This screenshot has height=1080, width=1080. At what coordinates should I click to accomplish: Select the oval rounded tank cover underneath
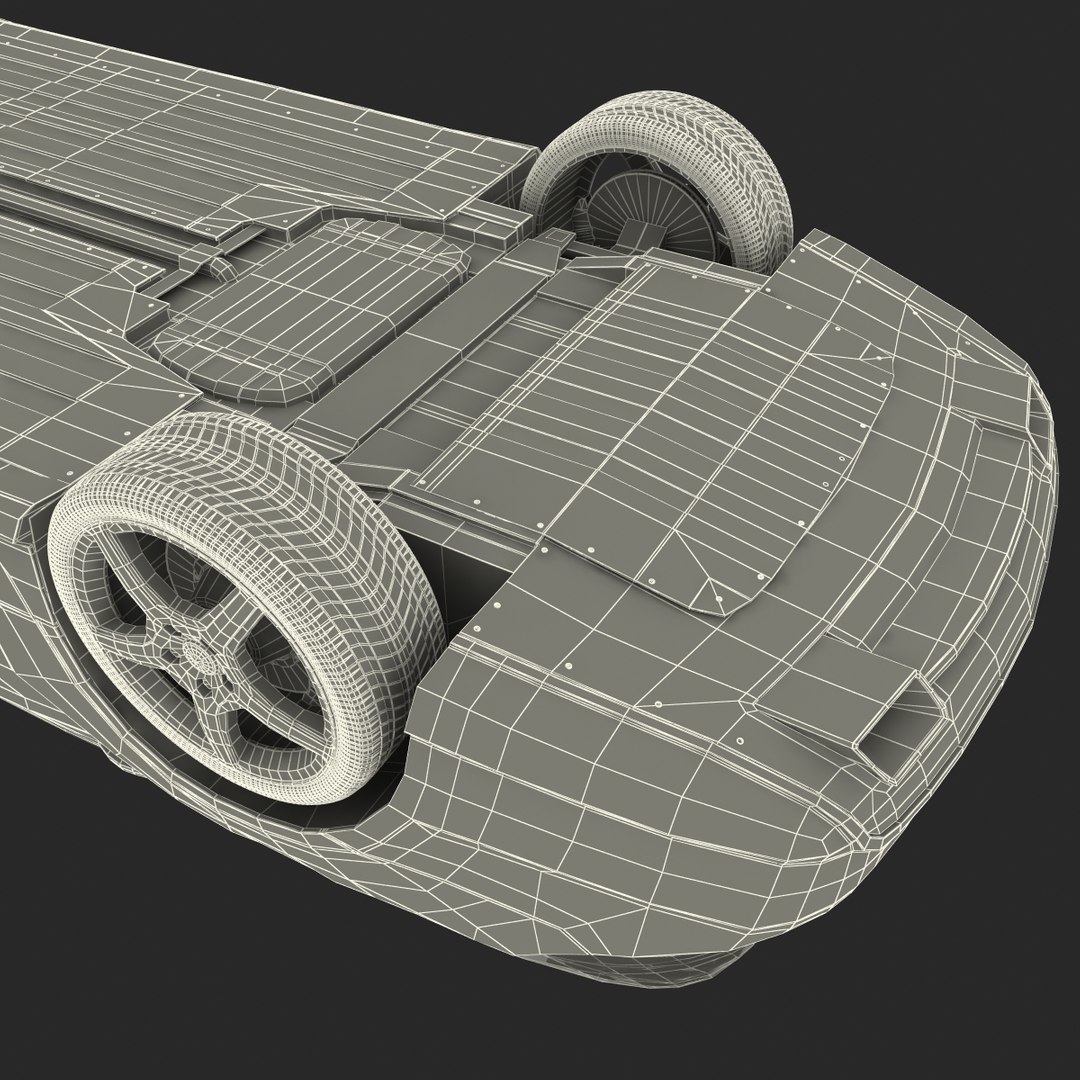tap(310, 310)
